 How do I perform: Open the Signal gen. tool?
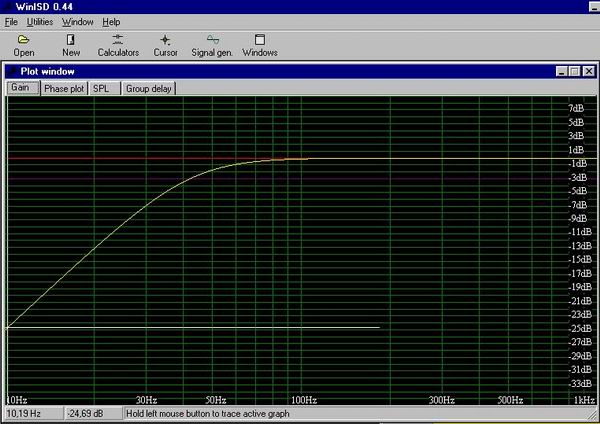(x=212, y=46)
